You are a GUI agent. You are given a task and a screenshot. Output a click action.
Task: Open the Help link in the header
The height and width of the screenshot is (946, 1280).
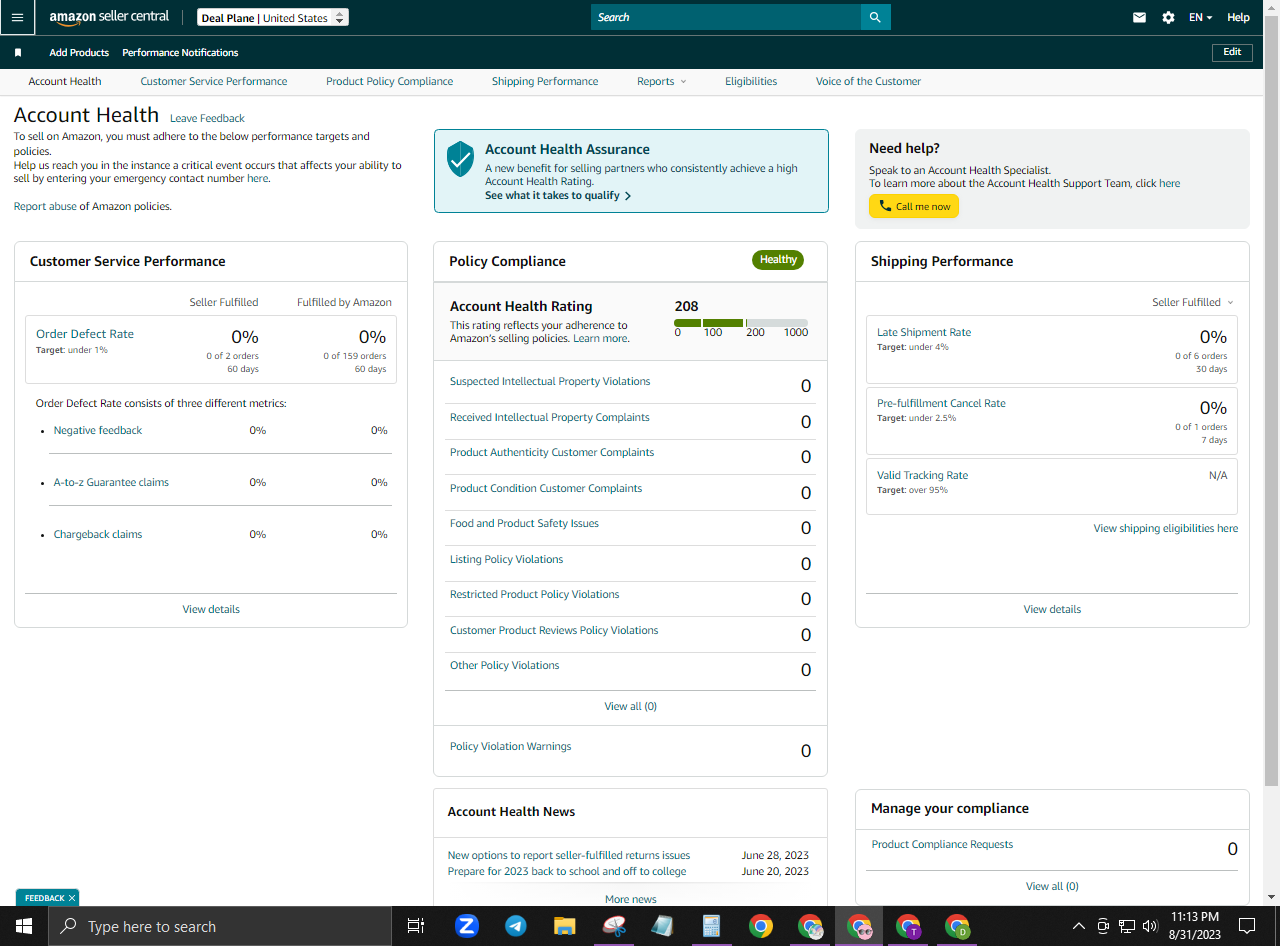1238,17
